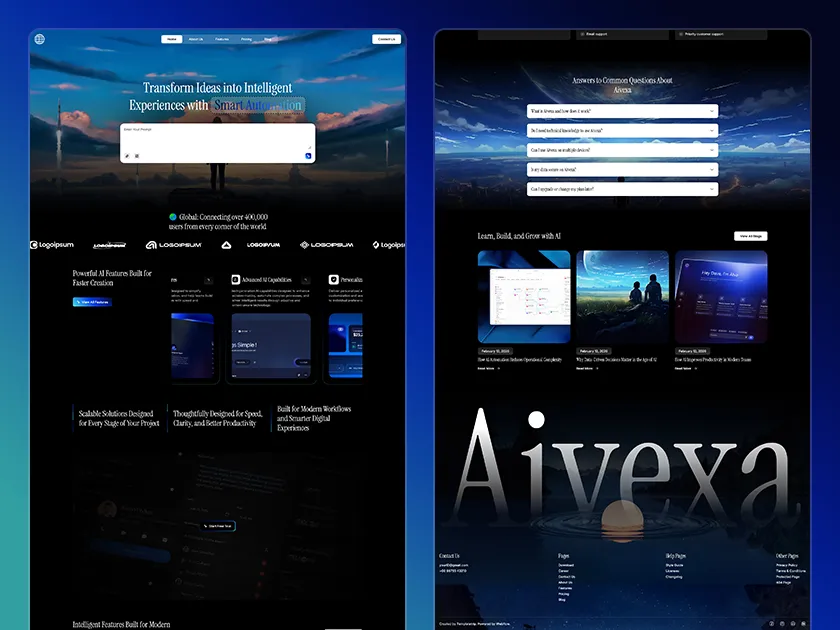This screenshot has width=840, height=630.
Task: Click the shield icon on the Personalization card
Action: tap(334, 280)
